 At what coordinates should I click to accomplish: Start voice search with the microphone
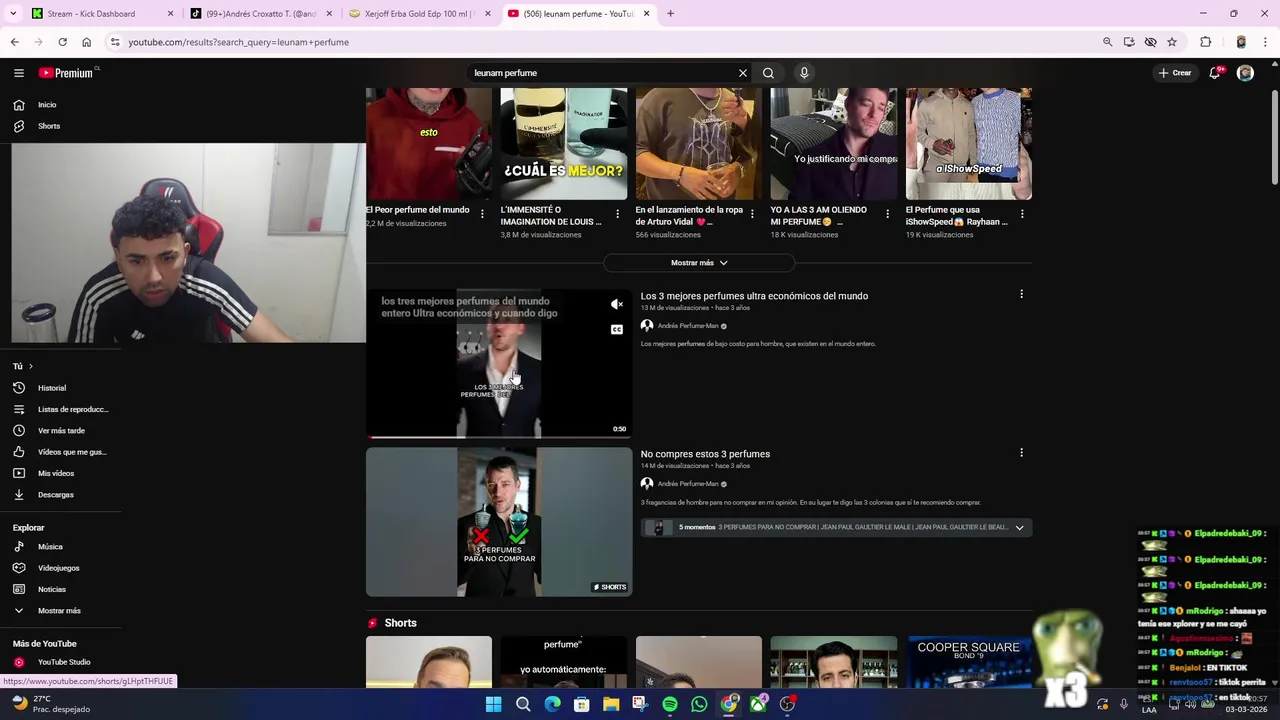(x=804, y=73)
